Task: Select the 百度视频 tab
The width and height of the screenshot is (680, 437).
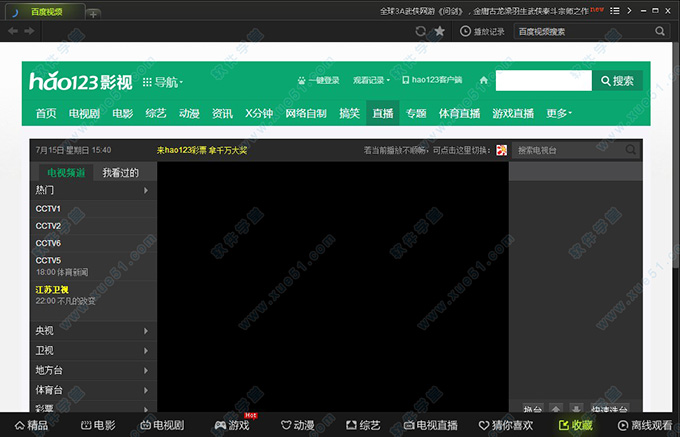Action: [x=45, y=12]
